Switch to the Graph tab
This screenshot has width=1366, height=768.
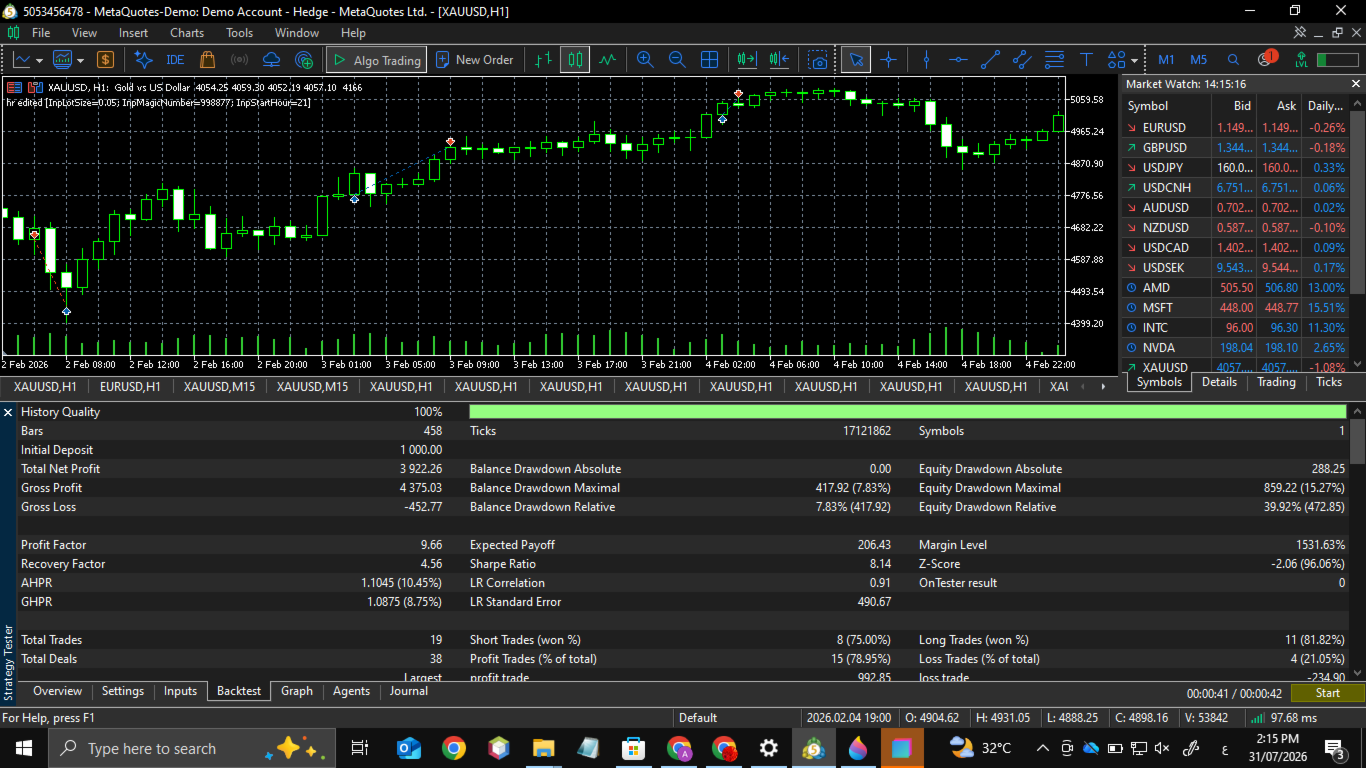[297, 691]
